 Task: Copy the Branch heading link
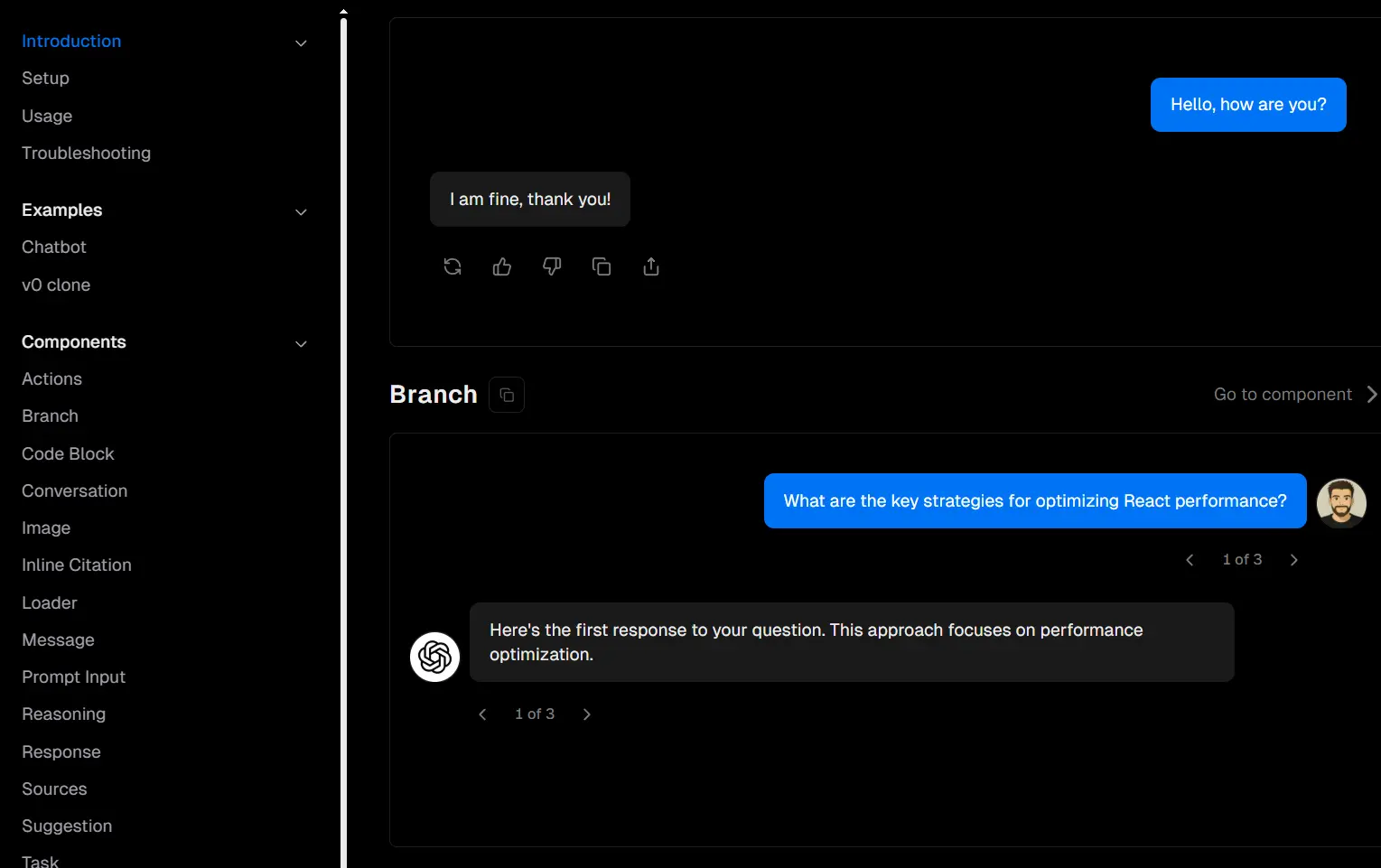coord(507,395)
